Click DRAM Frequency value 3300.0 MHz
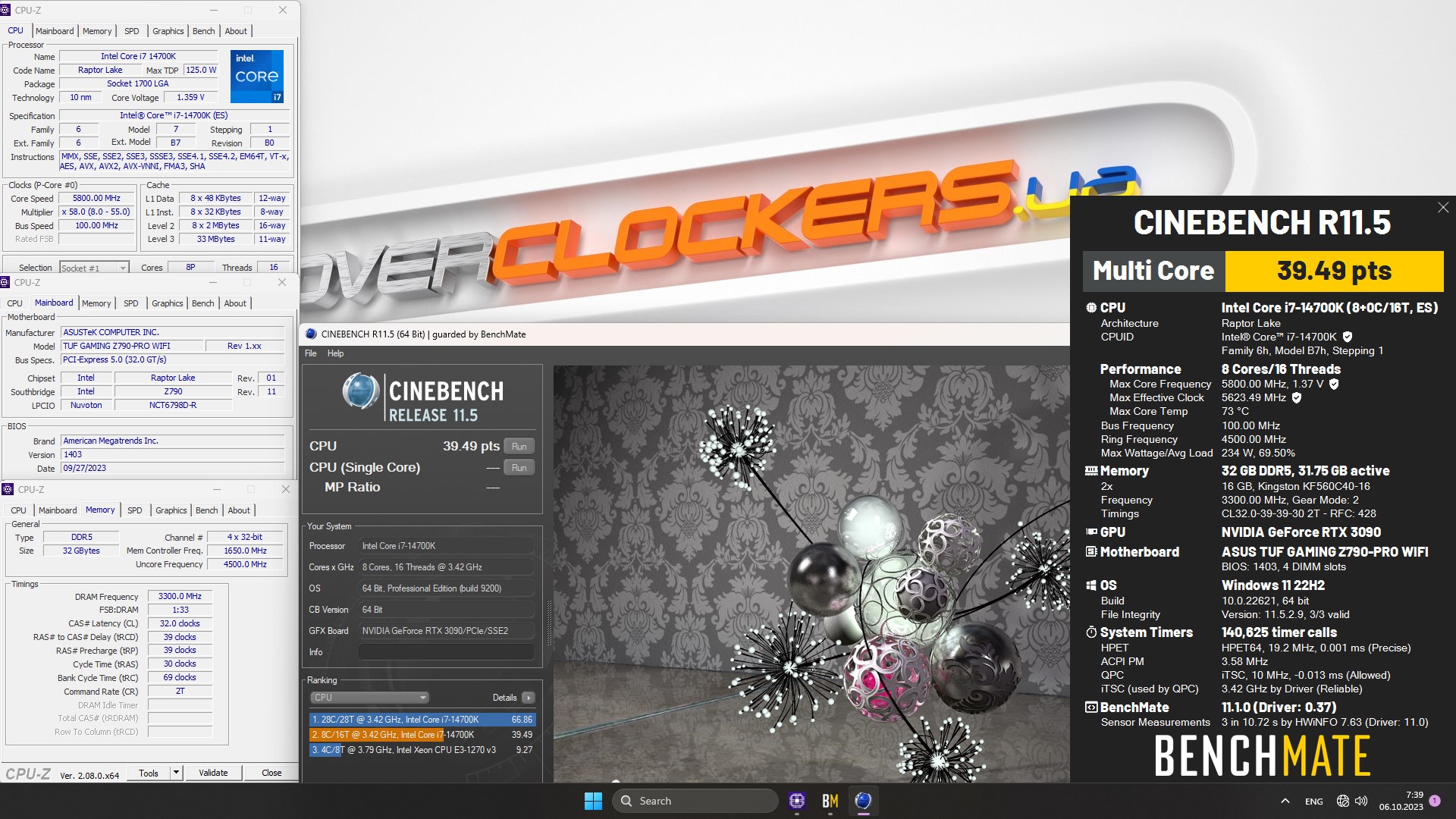 pyautogui.click(x=180, y=597)
